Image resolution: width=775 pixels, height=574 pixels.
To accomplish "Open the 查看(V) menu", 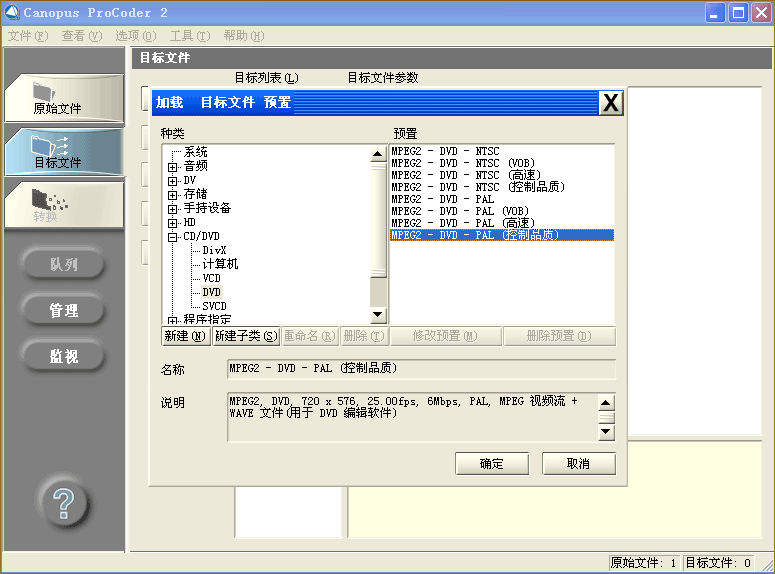I will 82,36.
